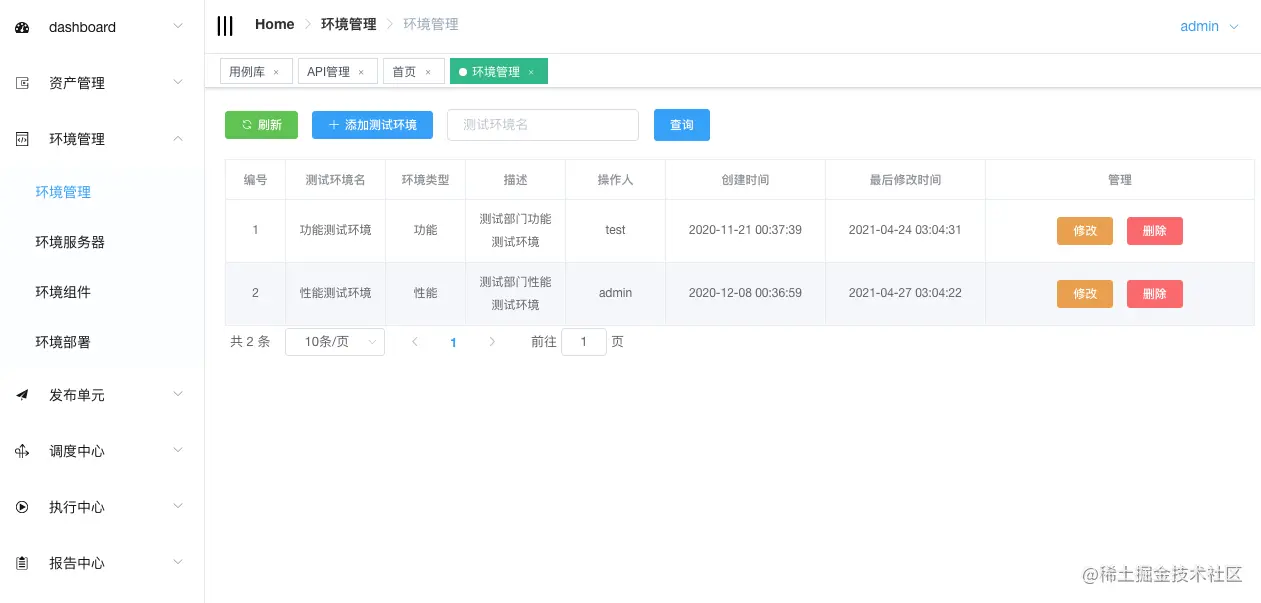This screenshot has width=1261, height=603.
Task: Click 删除 for 功能测试环境 row
Action: 1155,231
